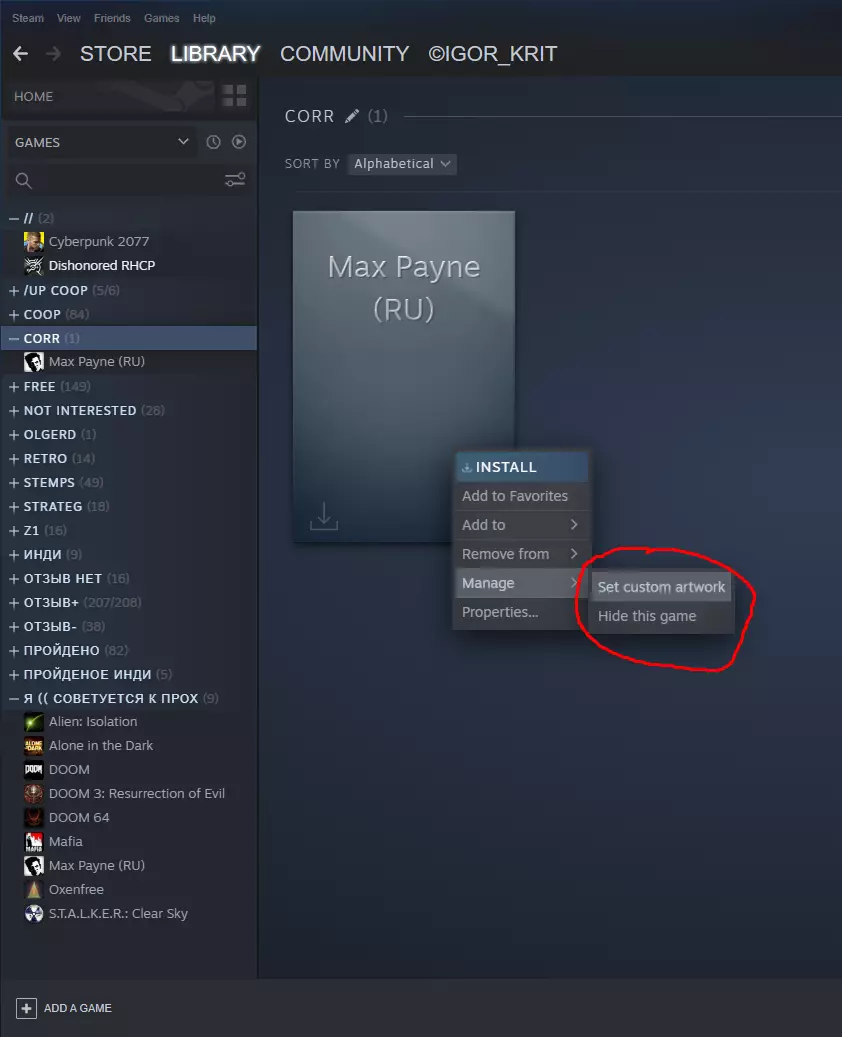This screenshot has height=1037, width=842.
Task: Open the COMMUNITY tab
Action: coord(345,54)
